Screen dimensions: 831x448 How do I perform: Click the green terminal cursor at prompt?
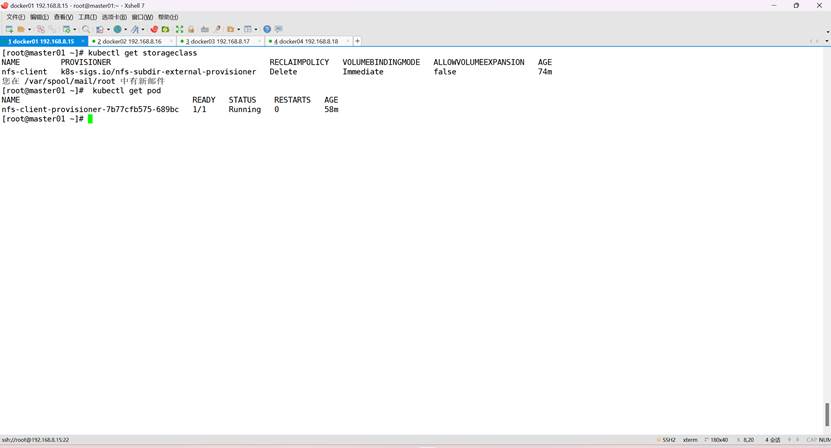(x=90, y=119)
